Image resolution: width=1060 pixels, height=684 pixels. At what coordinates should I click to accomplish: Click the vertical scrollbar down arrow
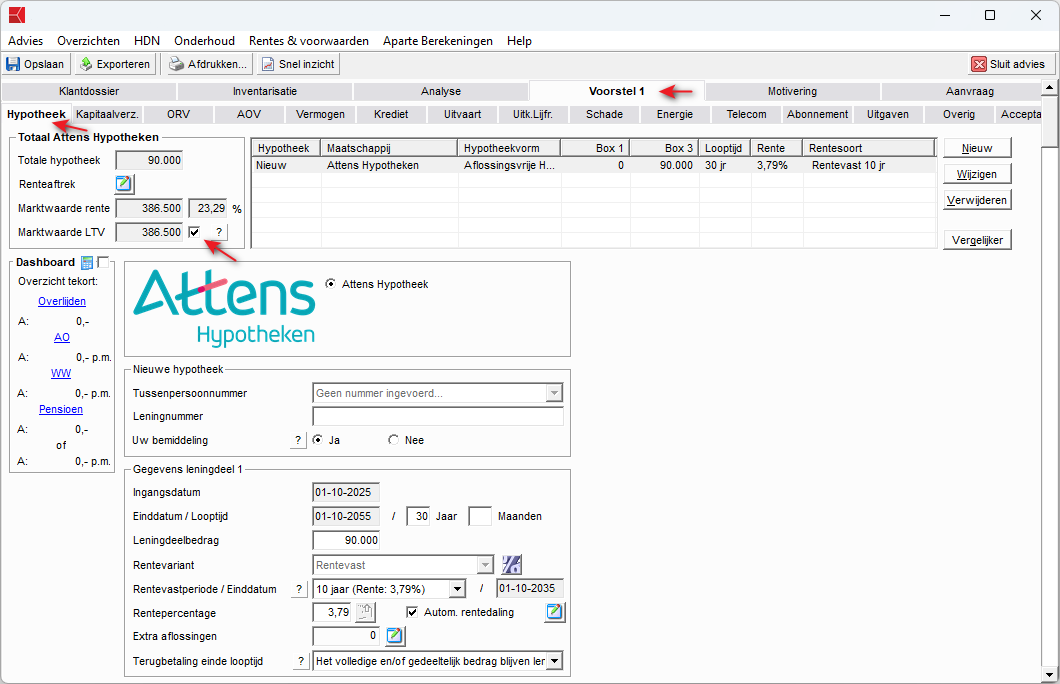[x=1049, y=675]
